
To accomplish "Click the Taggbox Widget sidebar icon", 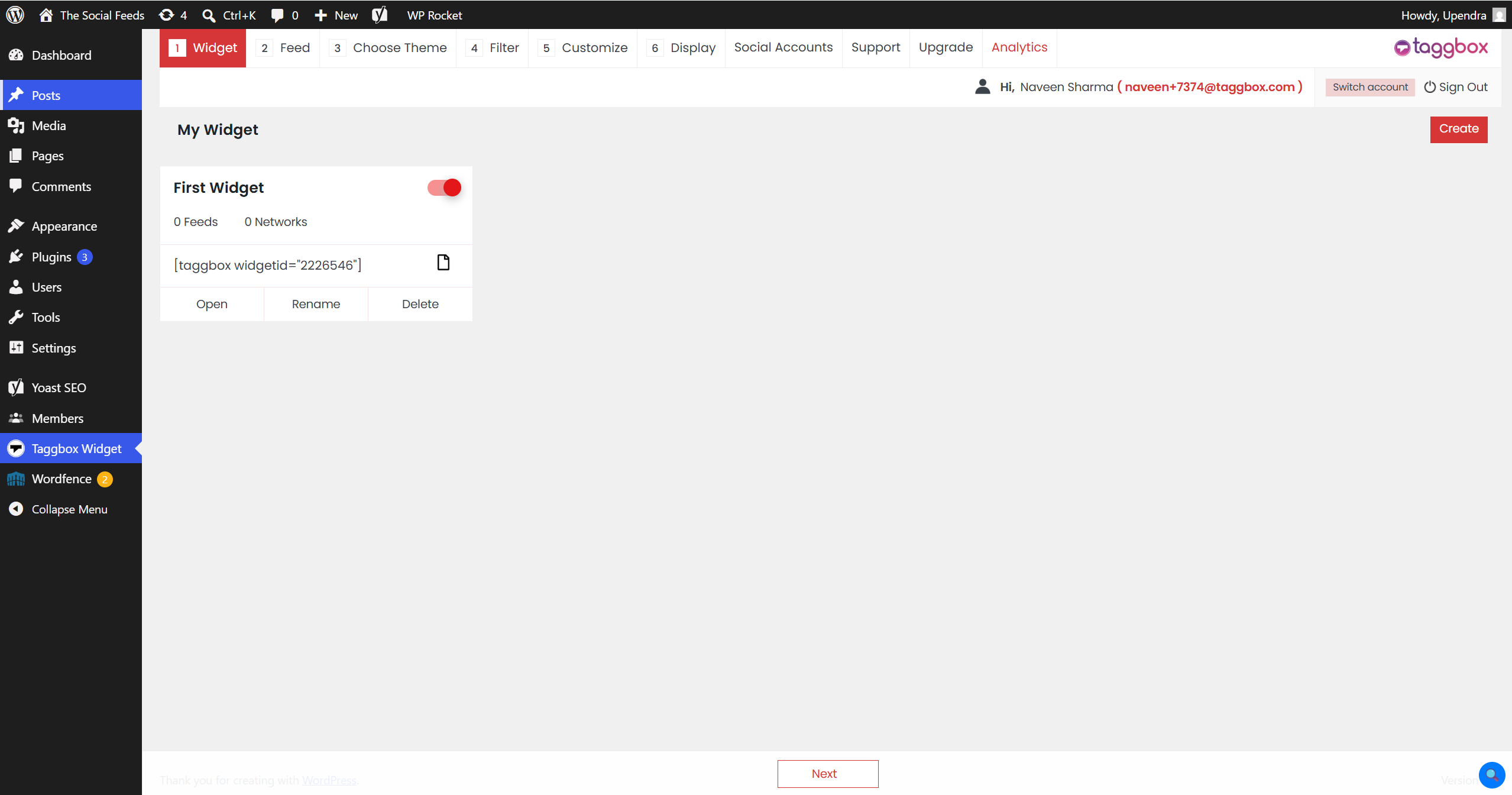I will (16, 448).
